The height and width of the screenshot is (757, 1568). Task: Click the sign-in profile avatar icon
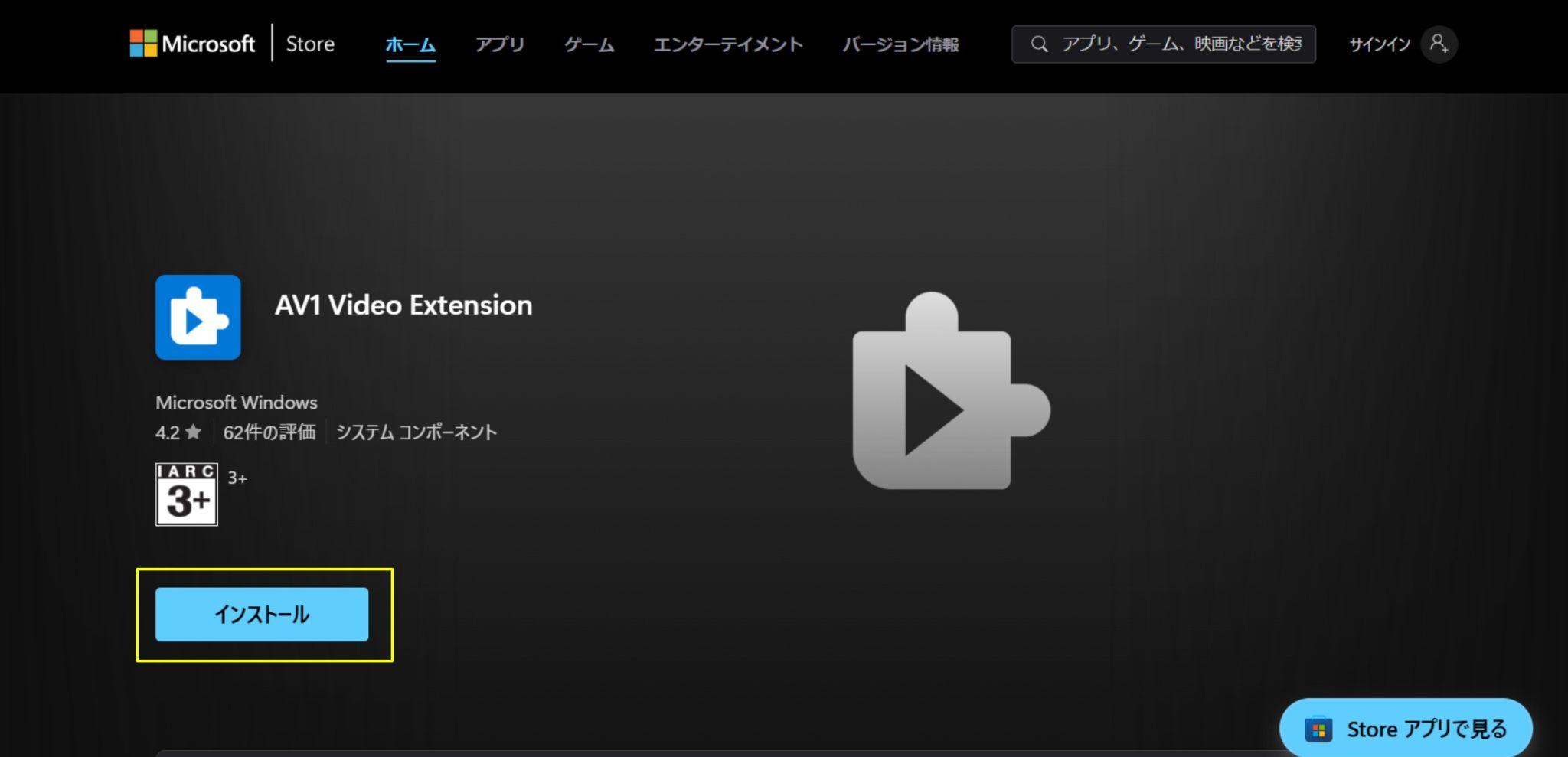point(1439,44)
